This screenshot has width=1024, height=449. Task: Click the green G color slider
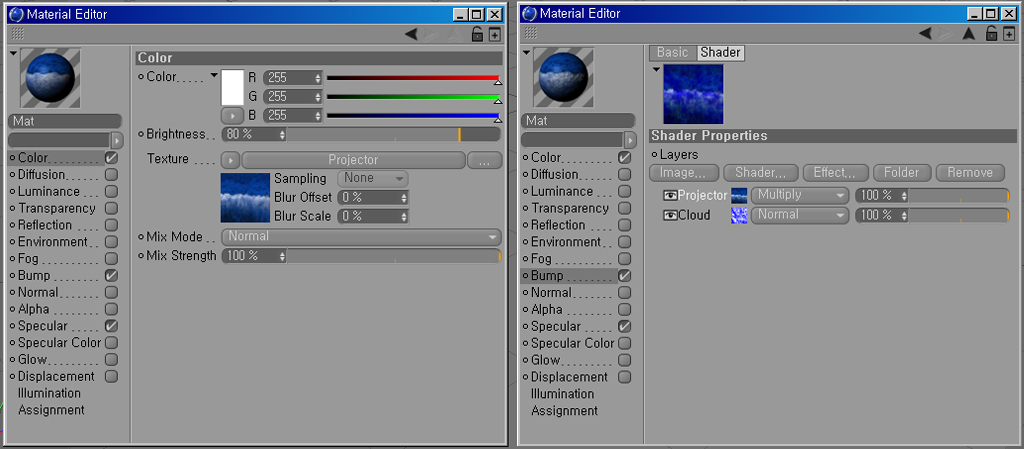tap(413, 97)
